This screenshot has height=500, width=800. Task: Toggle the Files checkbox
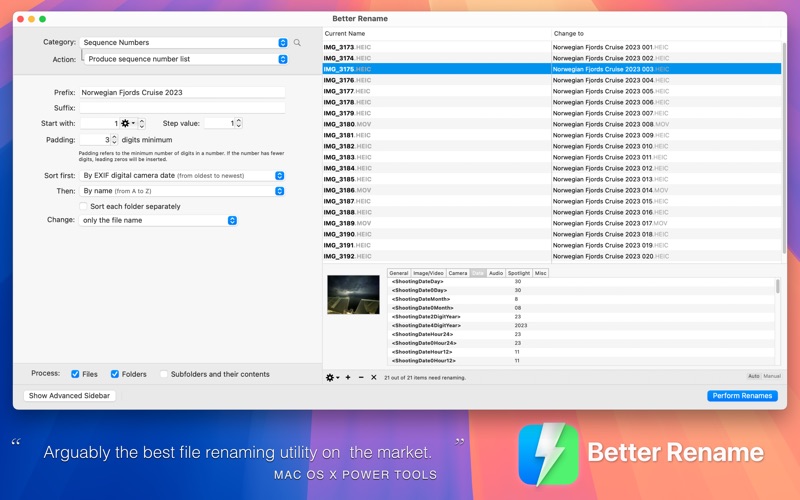pyautogui.click(x=76, y=374)
